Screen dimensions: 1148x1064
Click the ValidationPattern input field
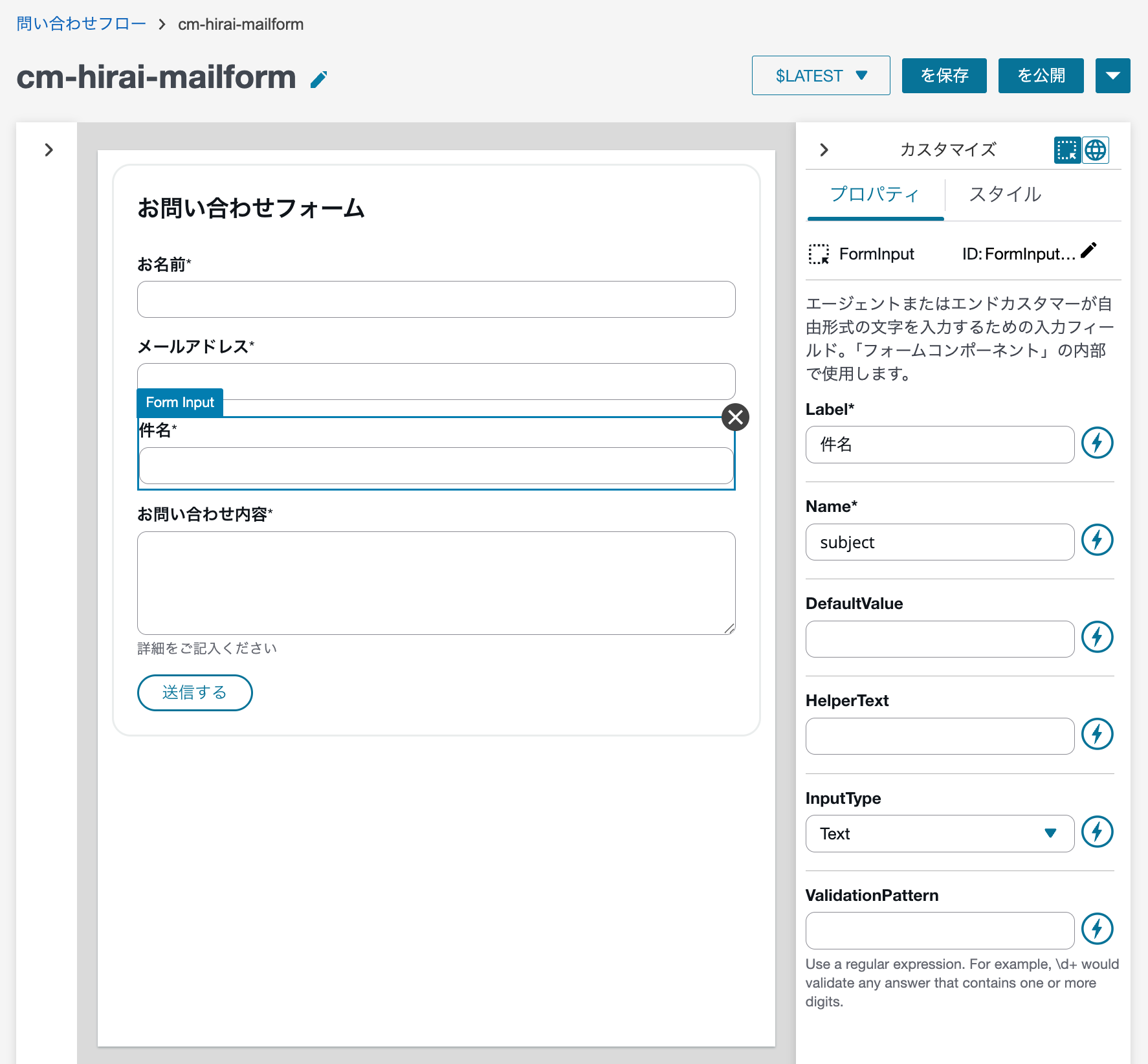(x=940, y=931)
